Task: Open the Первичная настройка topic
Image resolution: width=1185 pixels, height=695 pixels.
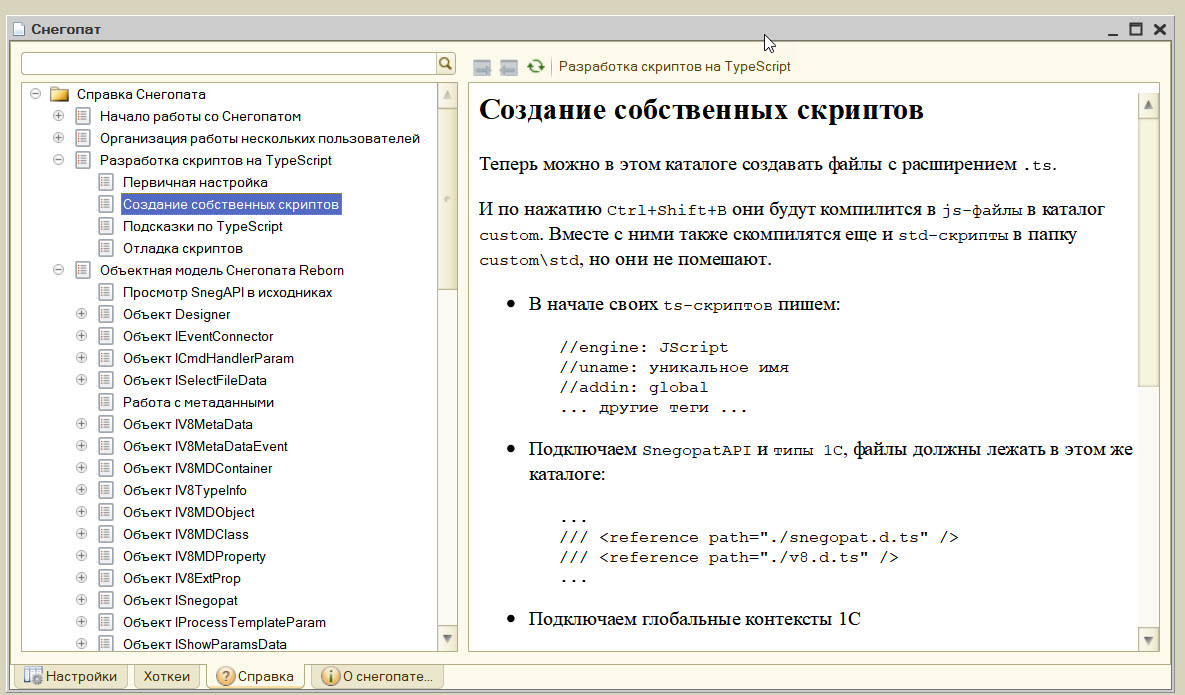Action: [195, 182]
